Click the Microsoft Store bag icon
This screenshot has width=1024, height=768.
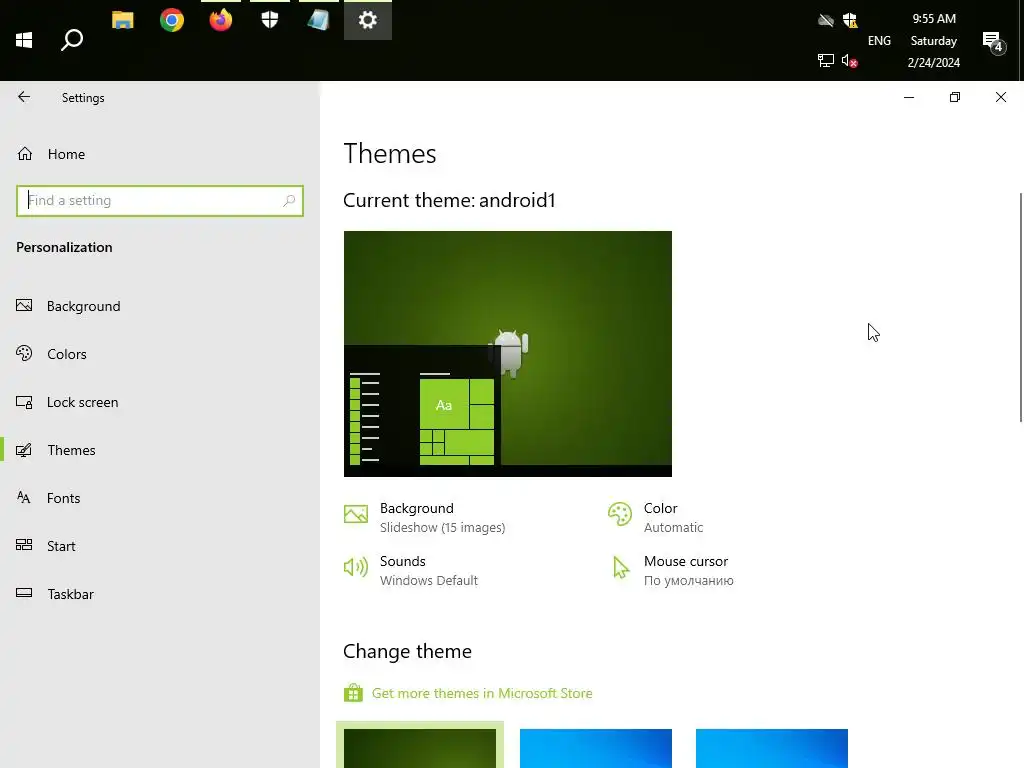click(x=353, y=692)
